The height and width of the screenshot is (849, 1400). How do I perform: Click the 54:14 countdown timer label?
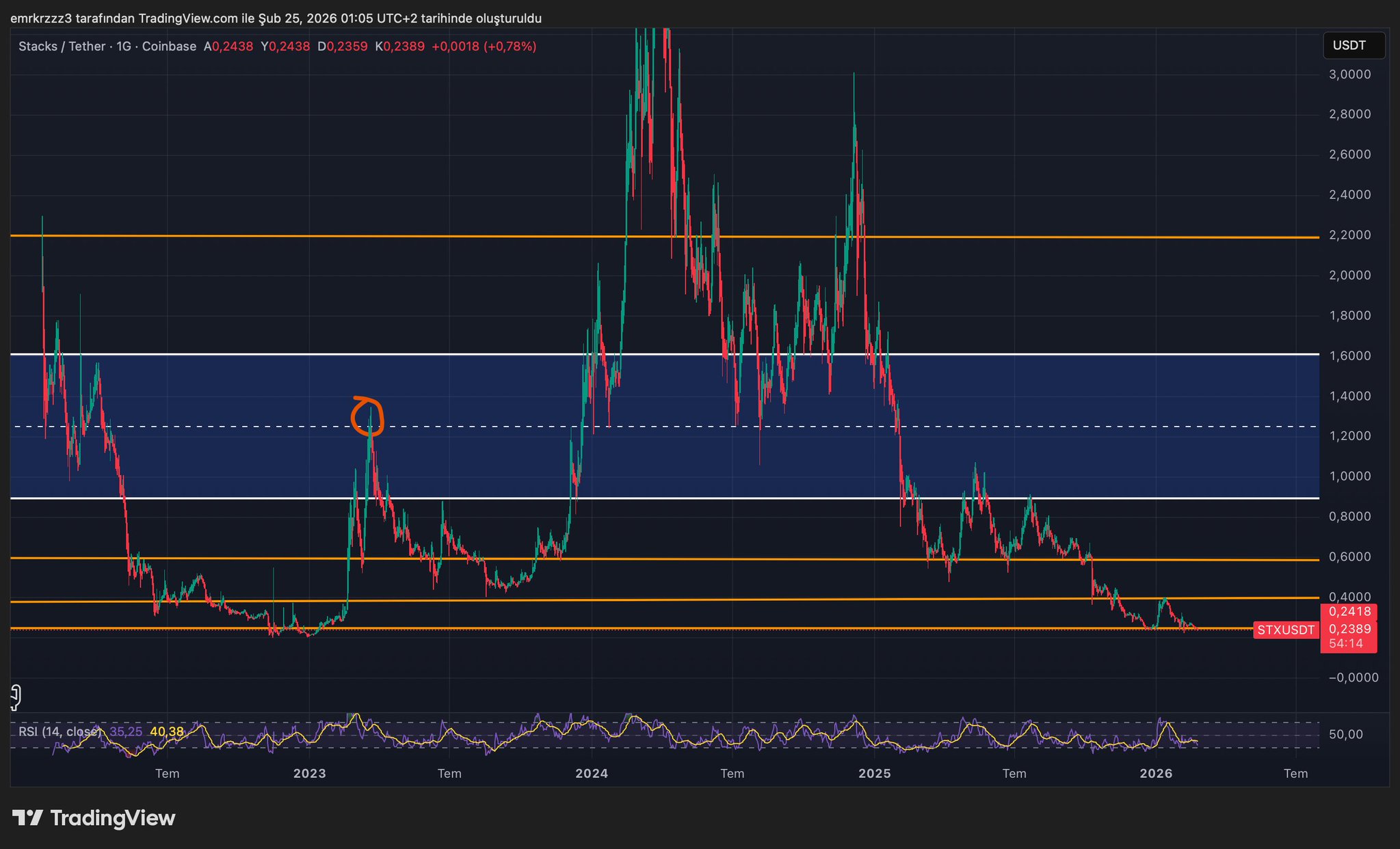(1345, 644)
